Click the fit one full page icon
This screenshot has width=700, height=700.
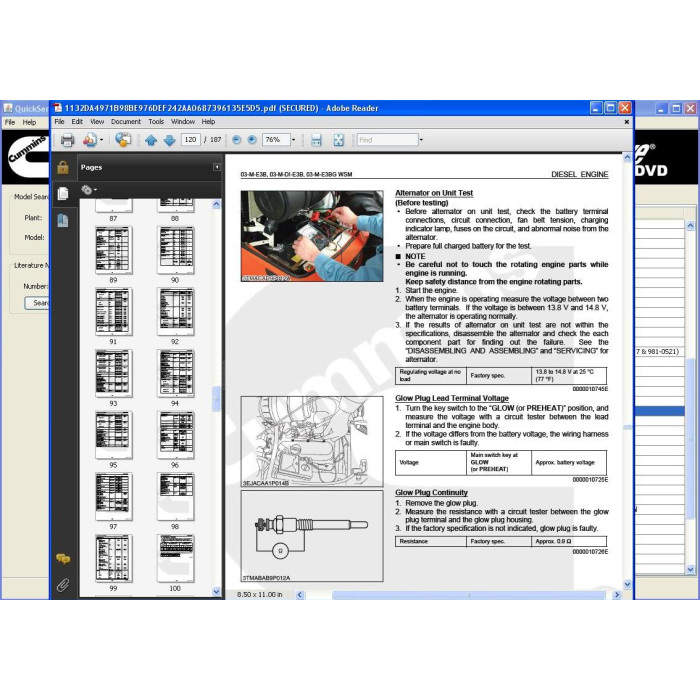[x=339, y=140]
